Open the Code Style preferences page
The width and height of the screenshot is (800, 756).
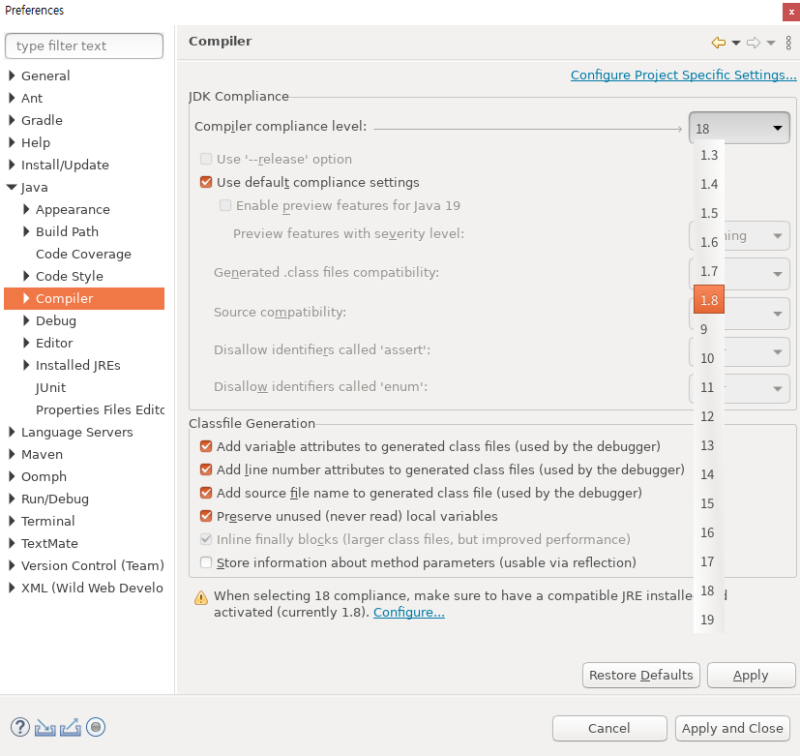69,276
